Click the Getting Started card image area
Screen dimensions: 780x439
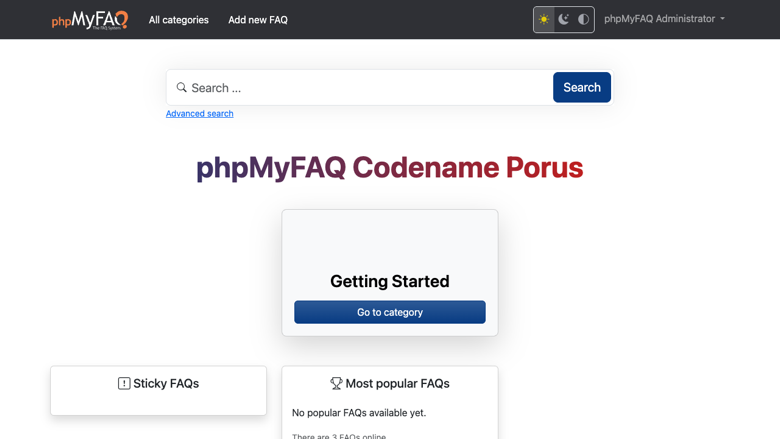click(x=390, y=241)
